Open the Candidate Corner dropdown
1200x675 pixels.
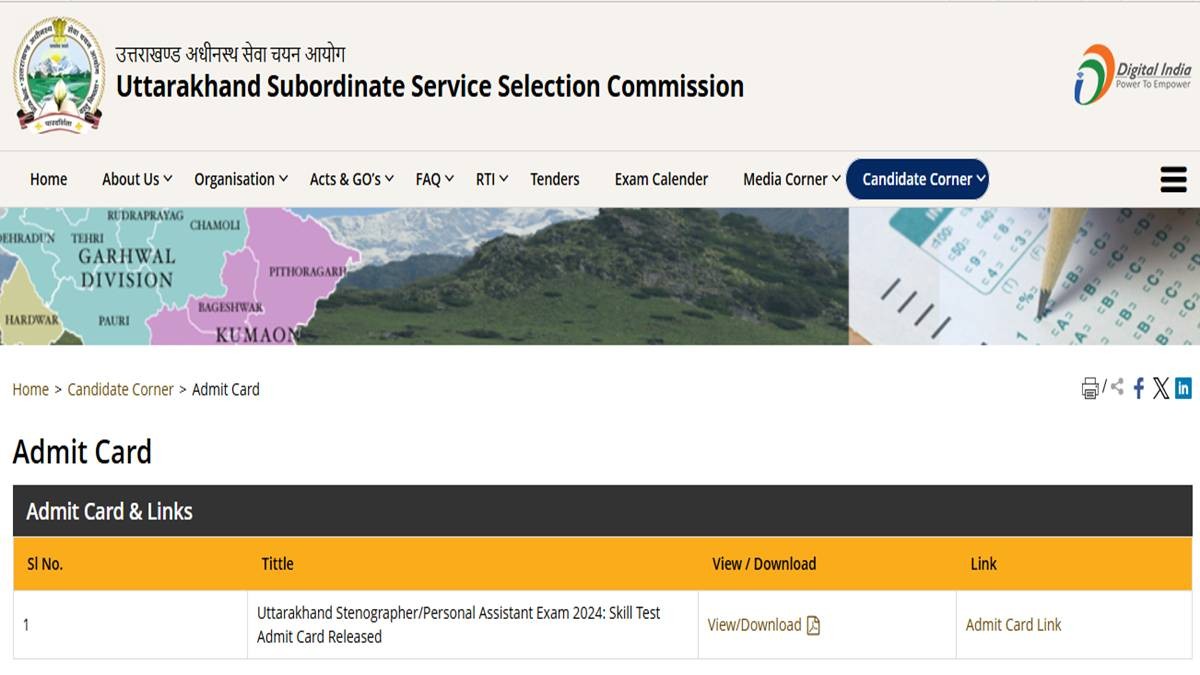pos(917,179)
